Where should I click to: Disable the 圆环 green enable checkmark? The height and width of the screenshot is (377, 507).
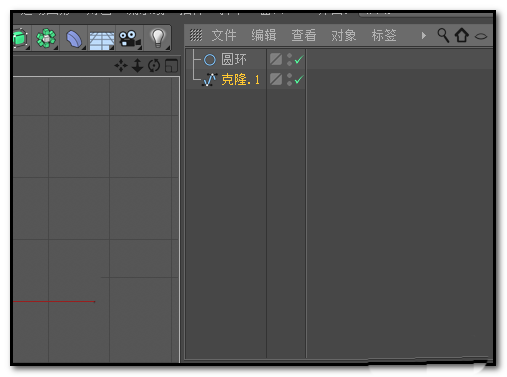click(299, 60)
